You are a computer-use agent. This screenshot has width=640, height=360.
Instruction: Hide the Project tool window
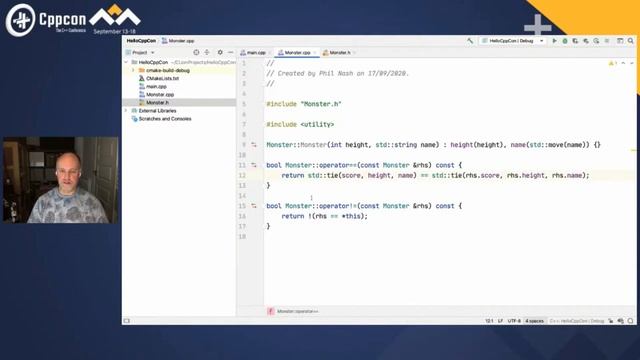coord(231,52)
